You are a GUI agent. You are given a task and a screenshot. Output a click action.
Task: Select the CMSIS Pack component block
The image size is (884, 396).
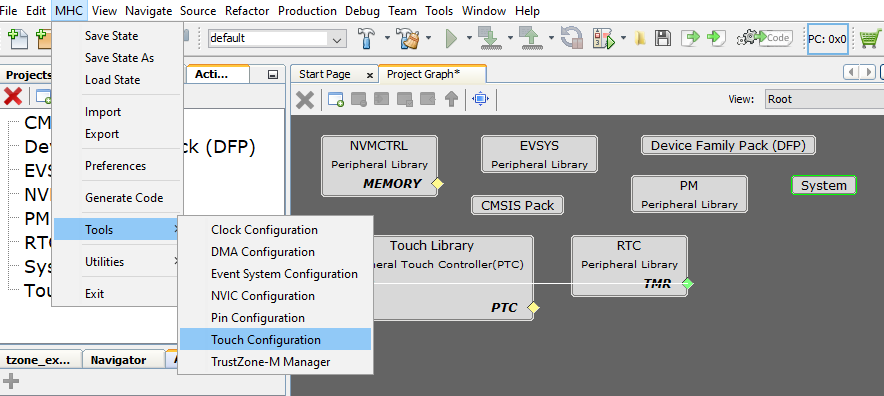517,205
